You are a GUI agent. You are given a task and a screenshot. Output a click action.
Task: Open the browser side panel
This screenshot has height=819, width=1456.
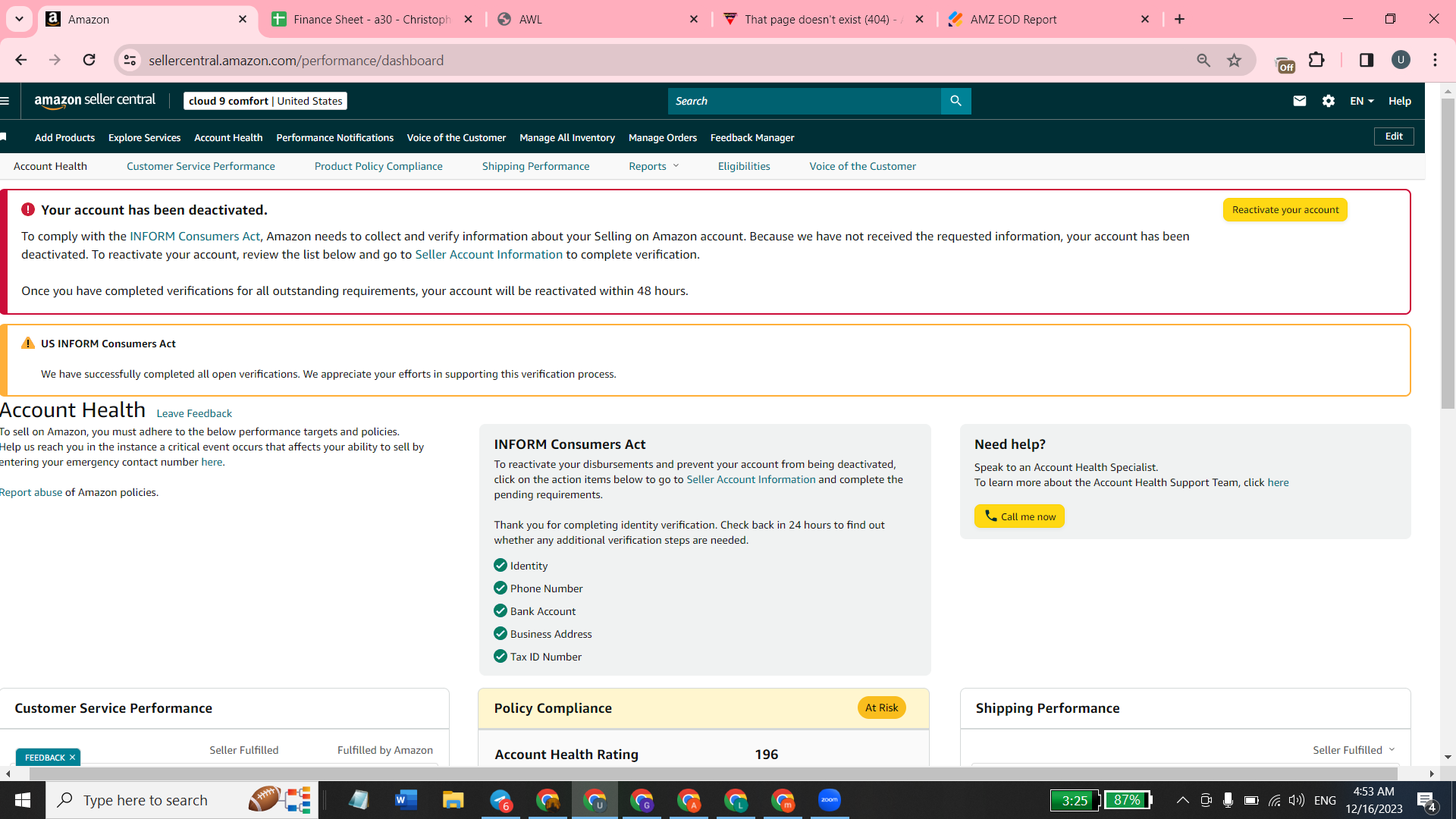click(x=1367, y=60)
